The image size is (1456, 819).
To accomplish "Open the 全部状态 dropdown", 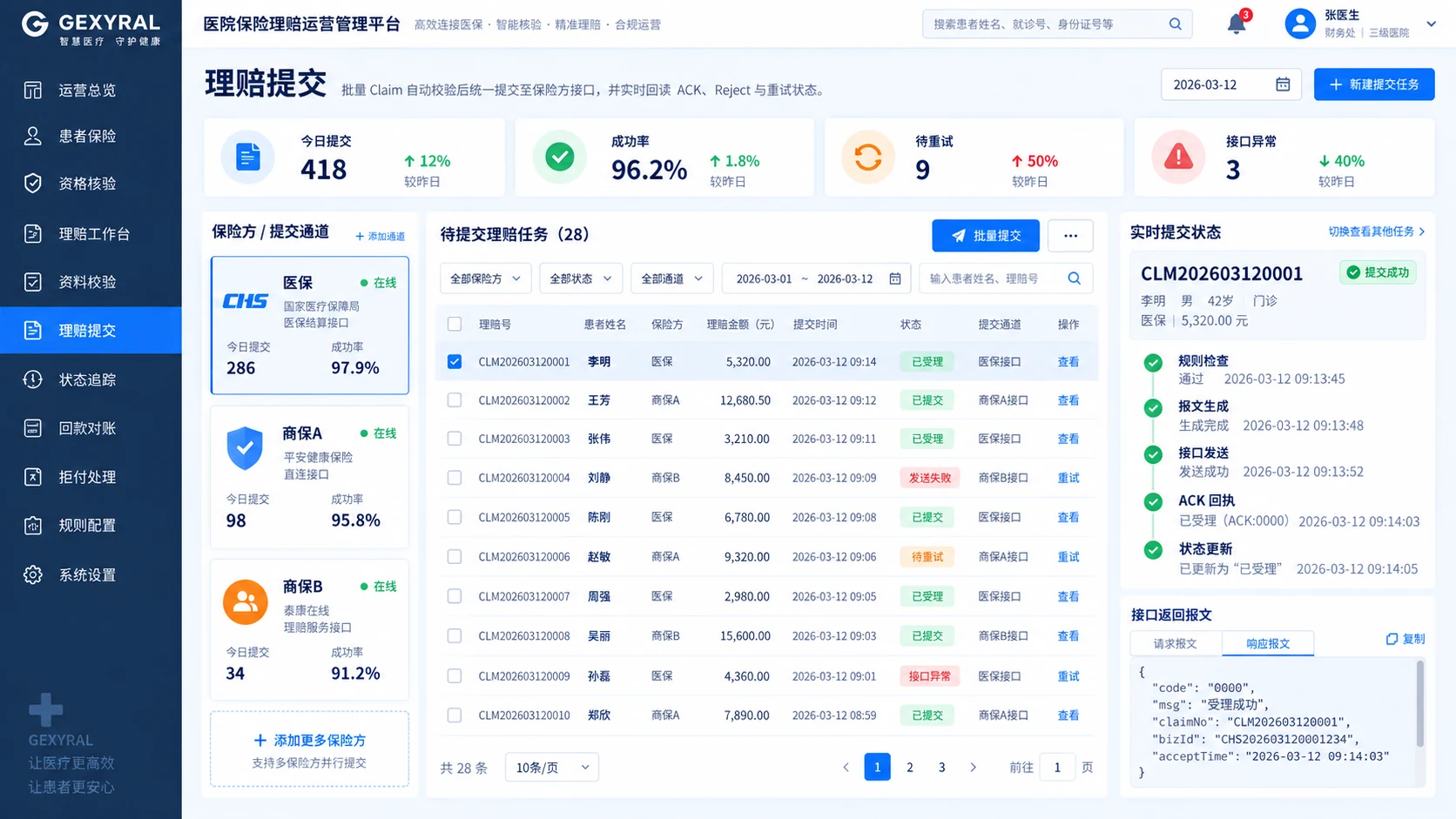I will 581,279.
